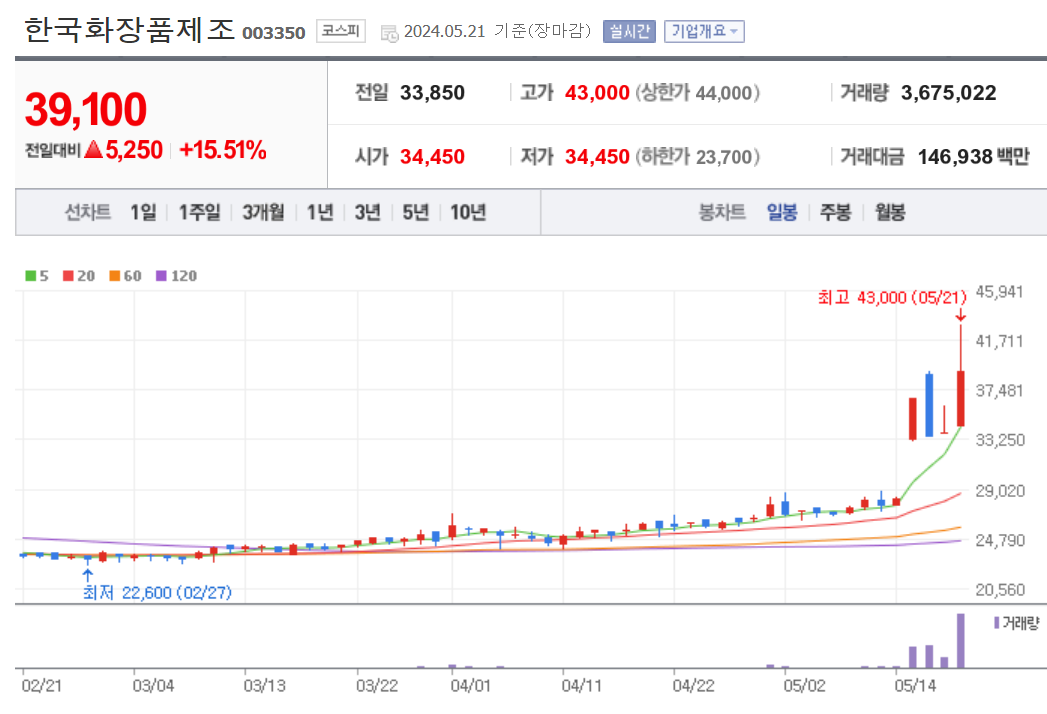Image resolution: width=1047 pixels, height=714 pixels.
Task: Click the 거래대금 value 146,938 백만
Action: (x=974, y=156)
